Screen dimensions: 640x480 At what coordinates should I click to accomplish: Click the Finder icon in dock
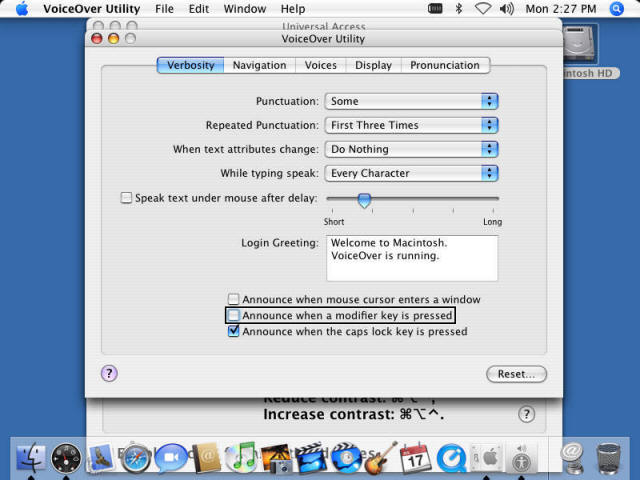click(31, 459)
